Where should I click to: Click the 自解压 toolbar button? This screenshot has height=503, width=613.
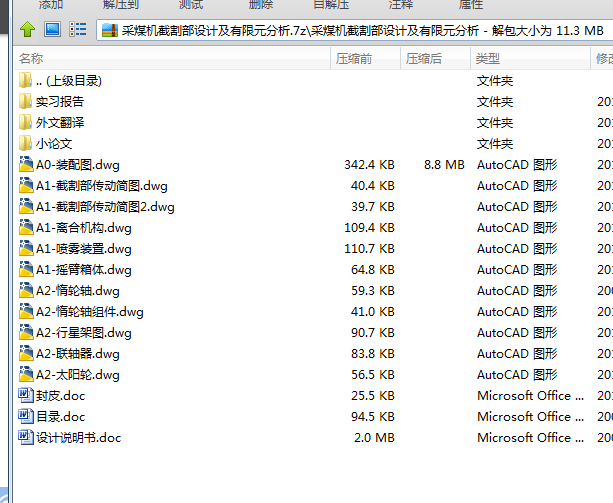click(x=331, y=4)
